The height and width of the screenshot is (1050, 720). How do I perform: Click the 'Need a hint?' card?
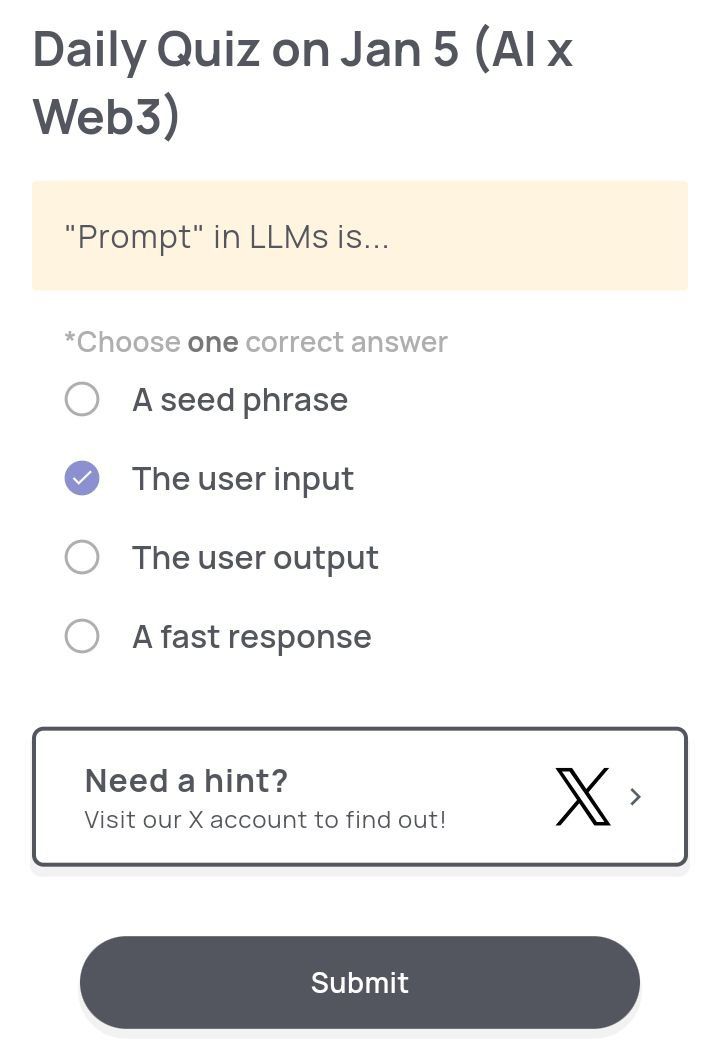point(360,796)
